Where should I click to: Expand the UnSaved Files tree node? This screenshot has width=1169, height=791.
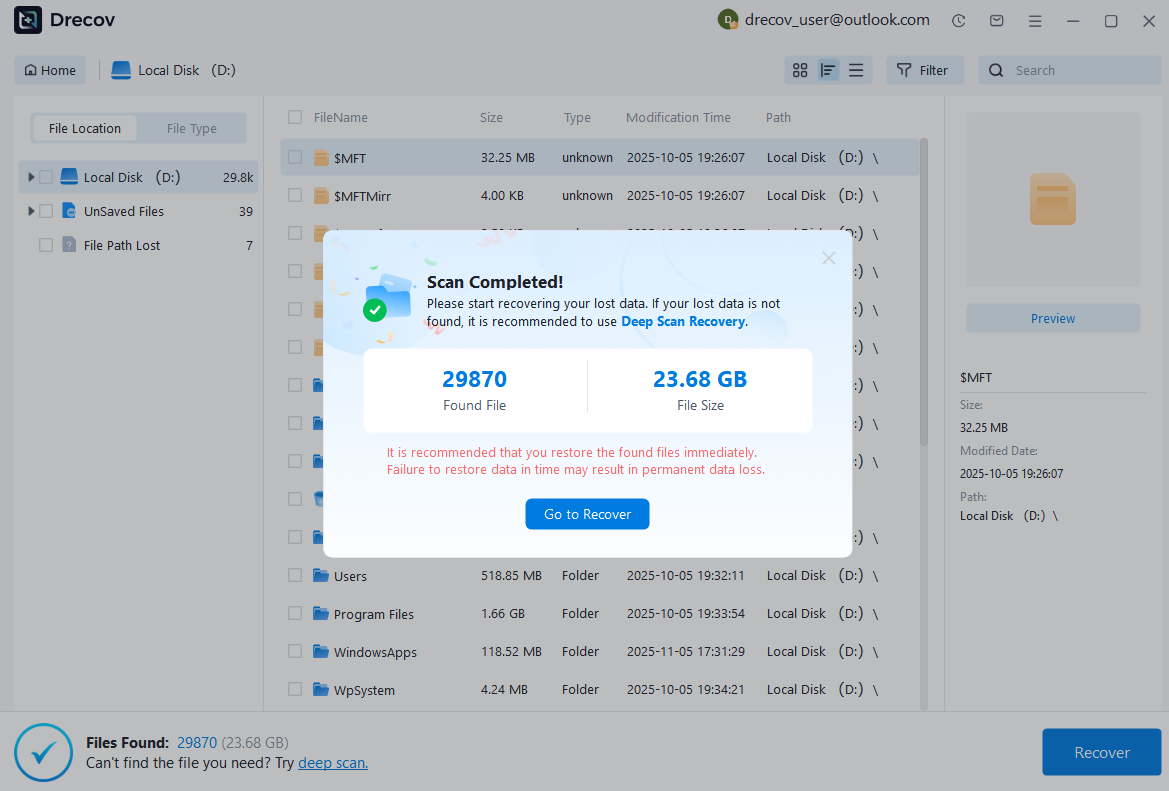(29, 211)
